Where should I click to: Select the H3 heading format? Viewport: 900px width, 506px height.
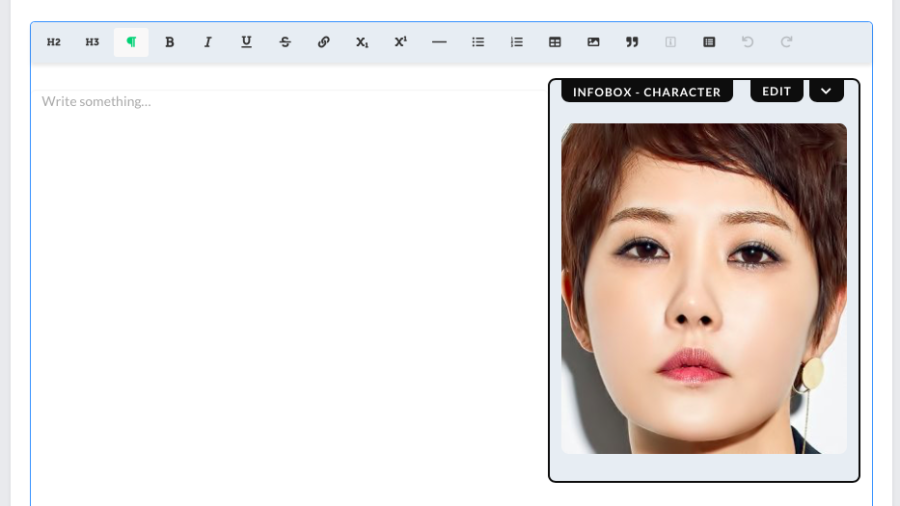click(92, 42)
